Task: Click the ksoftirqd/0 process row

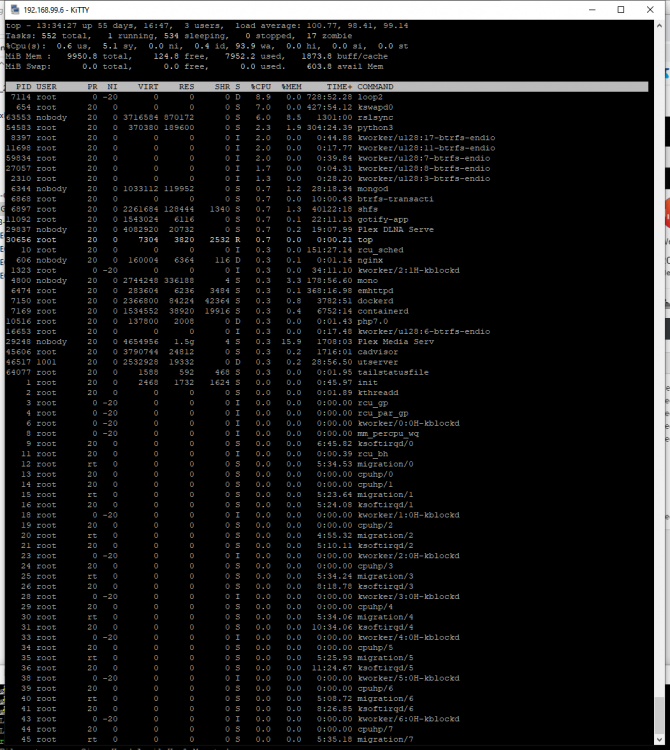Action: coord(327,443)
